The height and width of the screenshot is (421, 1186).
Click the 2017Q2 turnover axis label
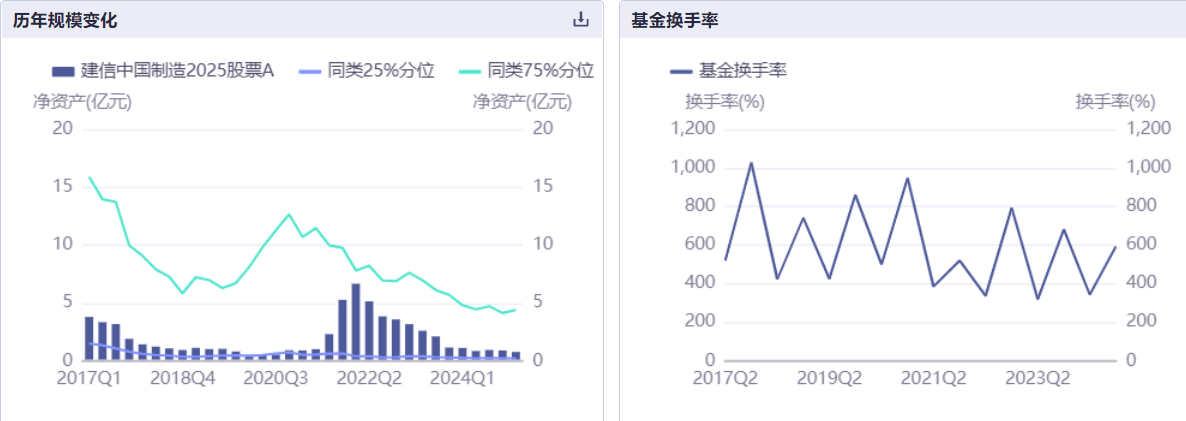click(725, 378)
